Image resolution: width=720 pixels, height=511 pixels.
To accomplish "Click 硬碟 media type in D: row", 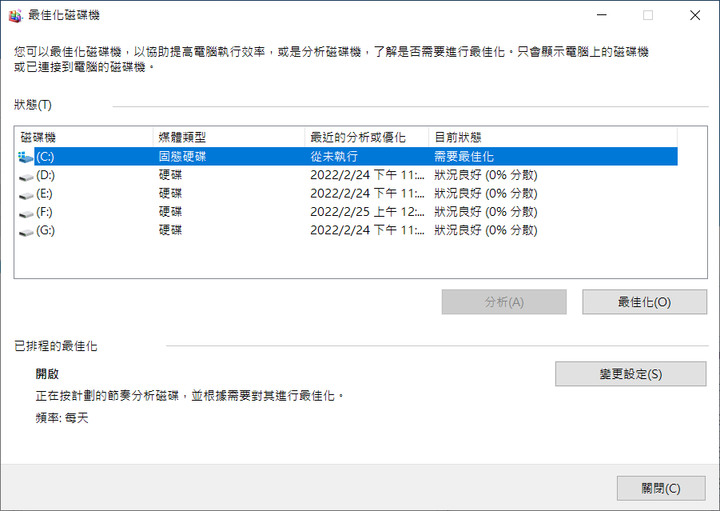I will point(170,175).
